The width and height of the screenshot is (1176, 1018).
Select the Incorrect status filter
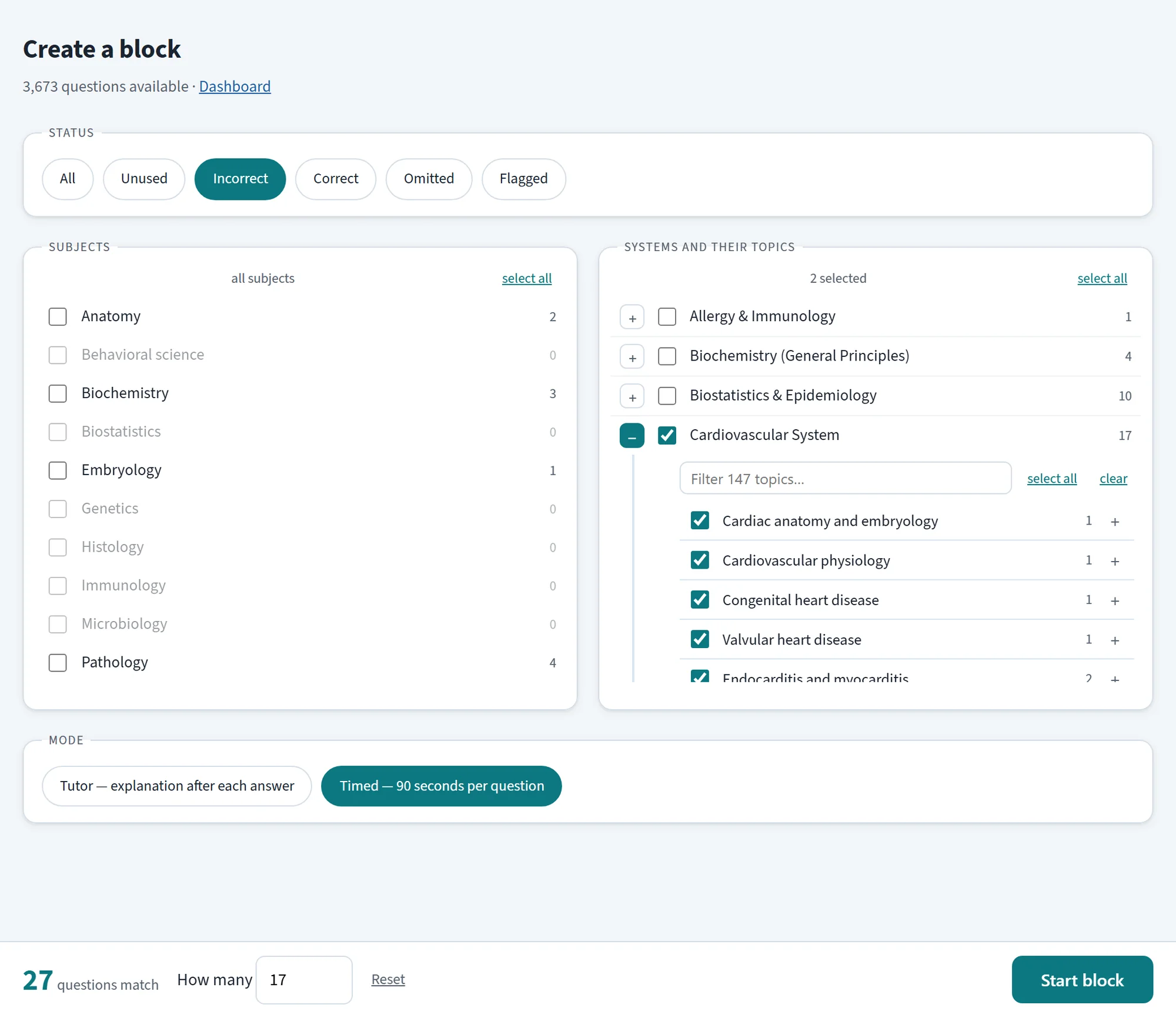240,179
